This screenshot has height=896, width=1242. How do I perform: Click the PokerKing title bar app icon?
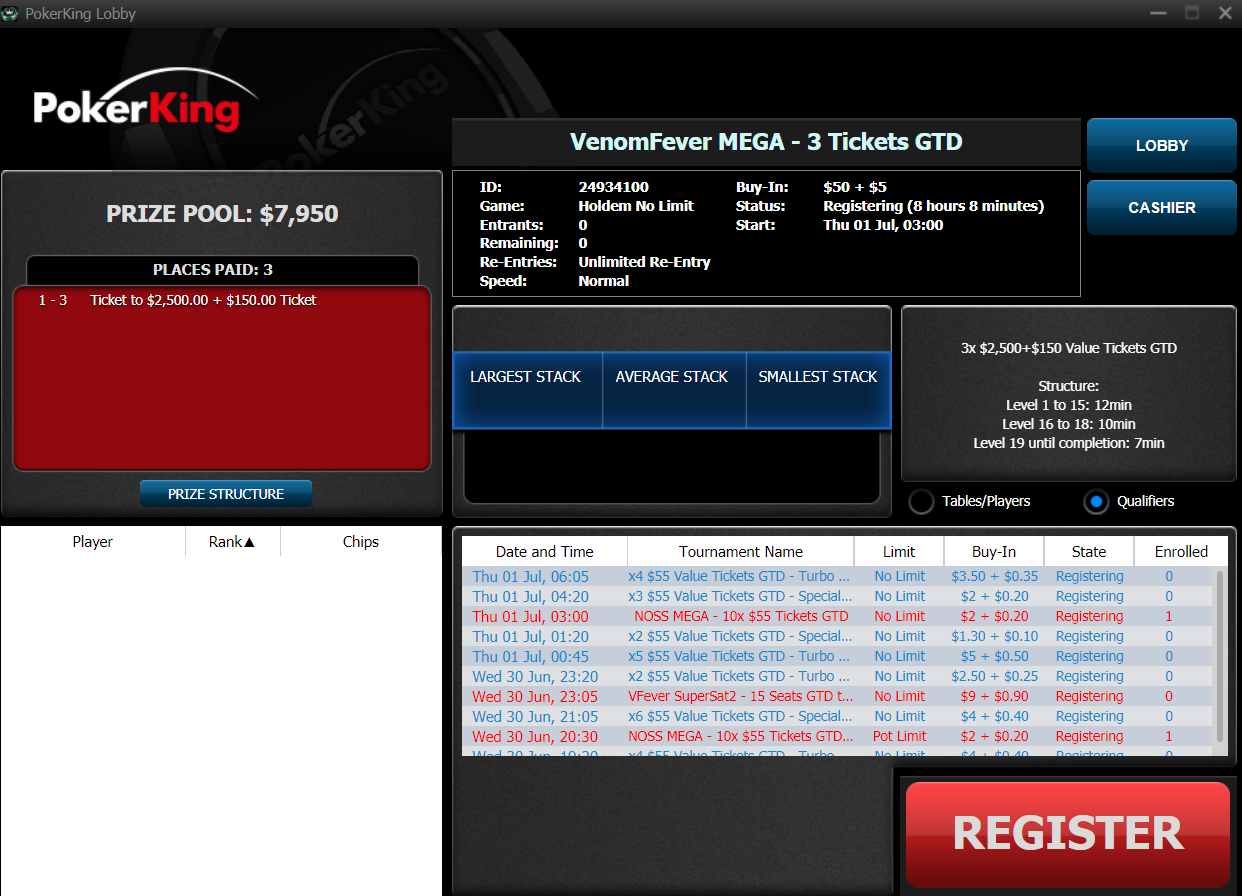pos(10,14)
